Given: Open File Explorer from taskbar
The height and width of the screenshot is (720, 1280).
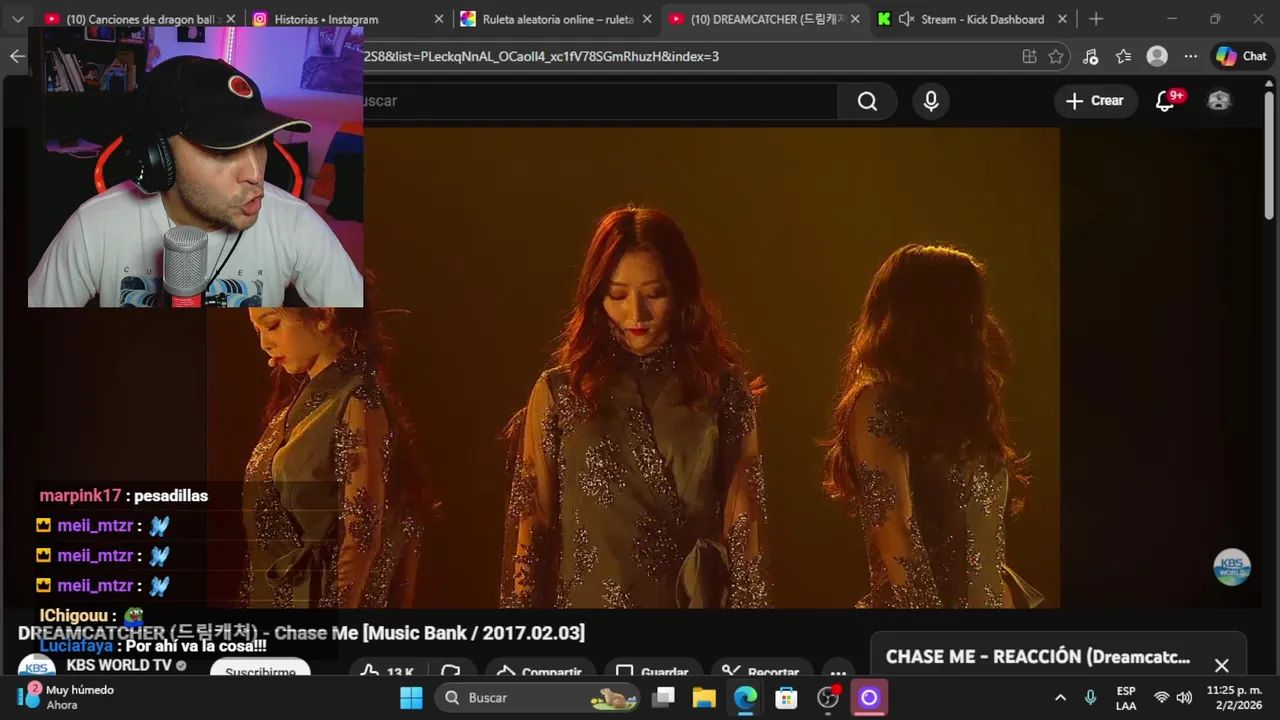Looking at the screenshot, I should pos(704,698).
